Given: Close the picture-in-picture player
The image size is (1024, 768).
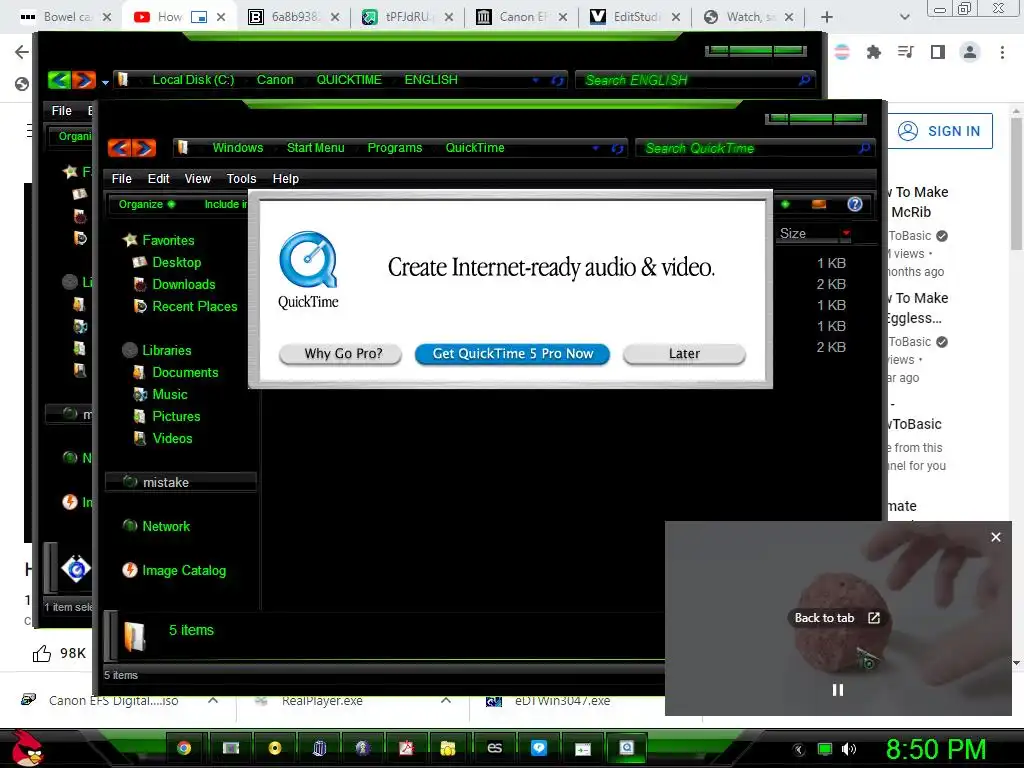Looking at the screenshot, I should (996, 537).
